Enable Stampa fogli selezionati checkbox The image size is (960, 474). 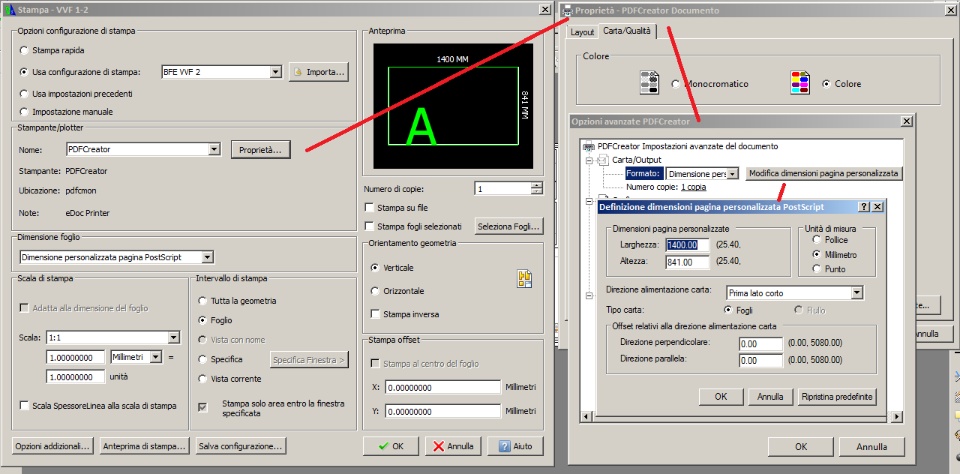(369, 226)
